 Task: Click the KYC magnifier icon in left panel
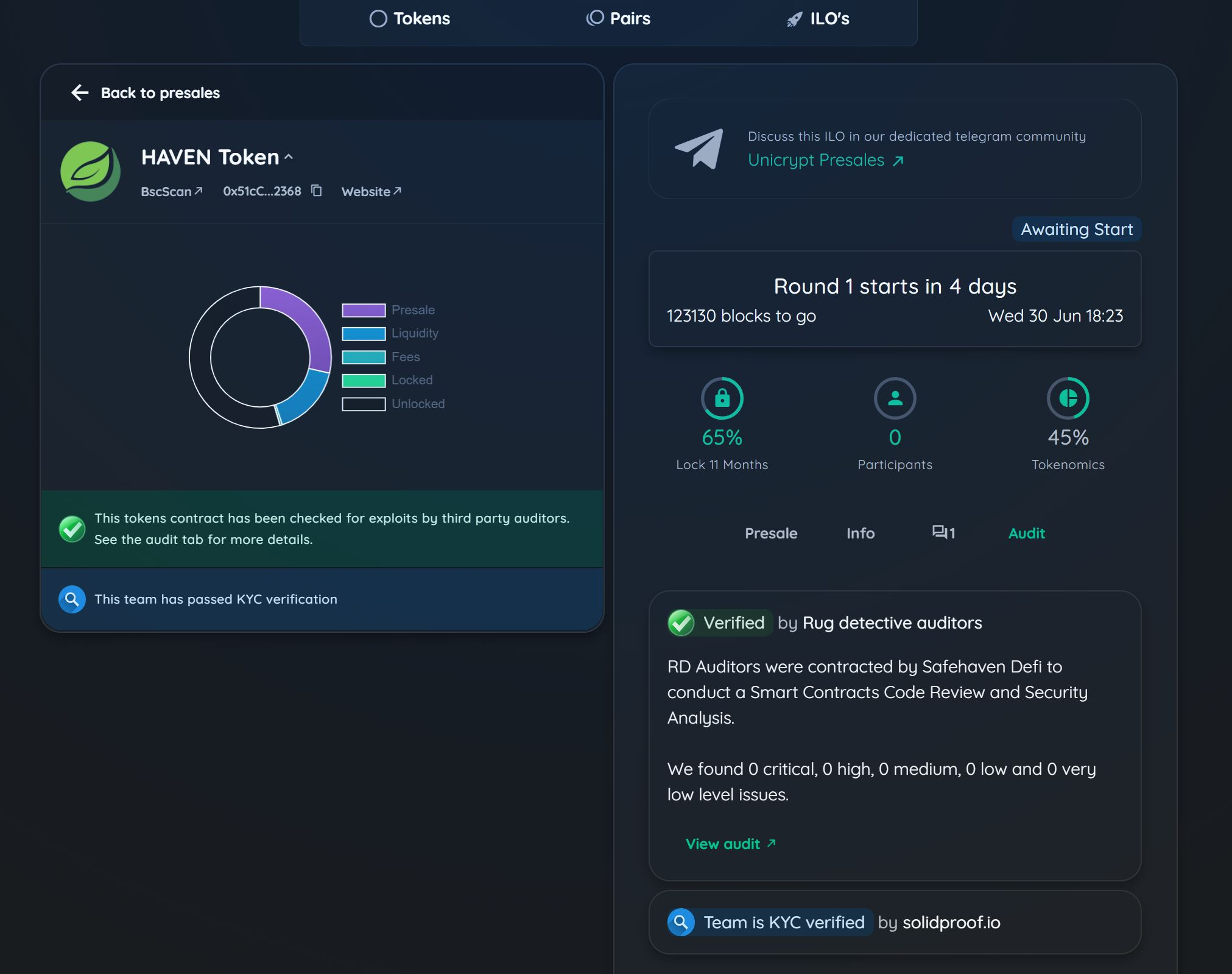(x=72, y=599)
